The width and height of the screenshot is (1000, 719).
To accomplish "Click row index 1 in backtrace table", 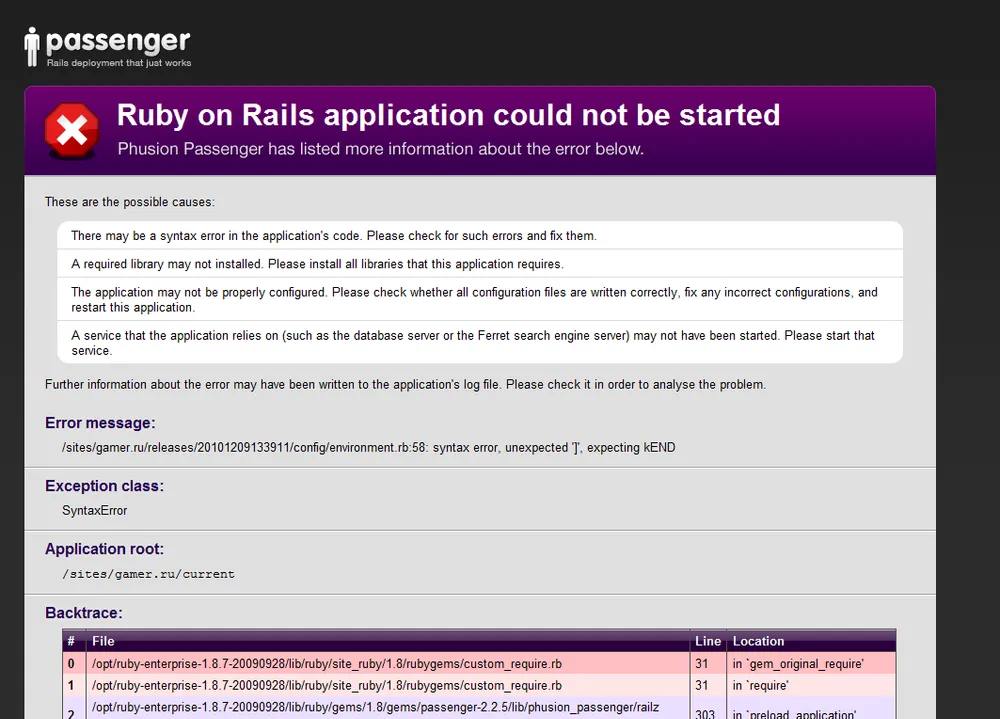I will click(71, 685).
